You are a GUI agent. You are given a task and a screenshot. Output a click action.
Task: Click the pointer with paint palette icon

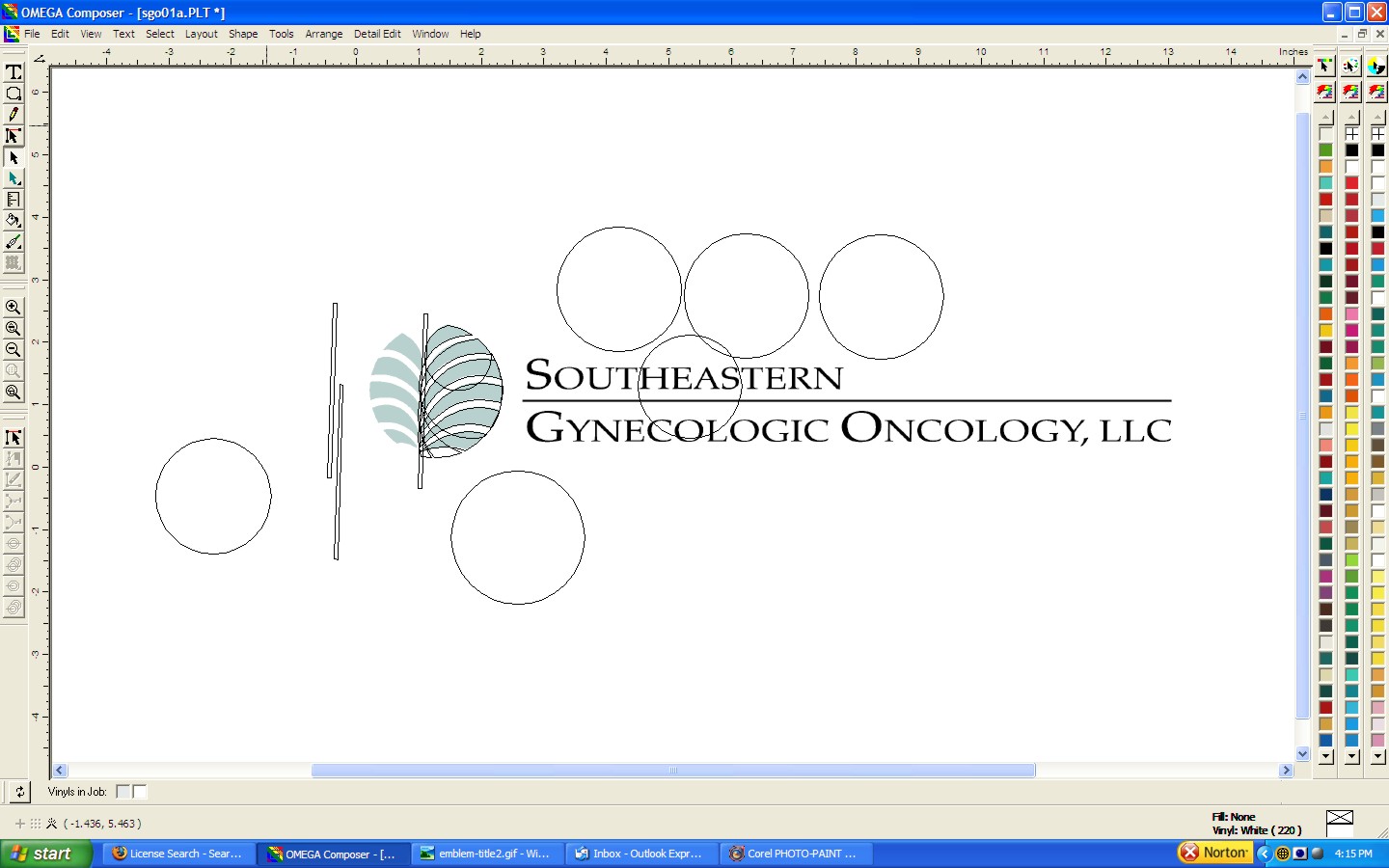pos(1351,66)
